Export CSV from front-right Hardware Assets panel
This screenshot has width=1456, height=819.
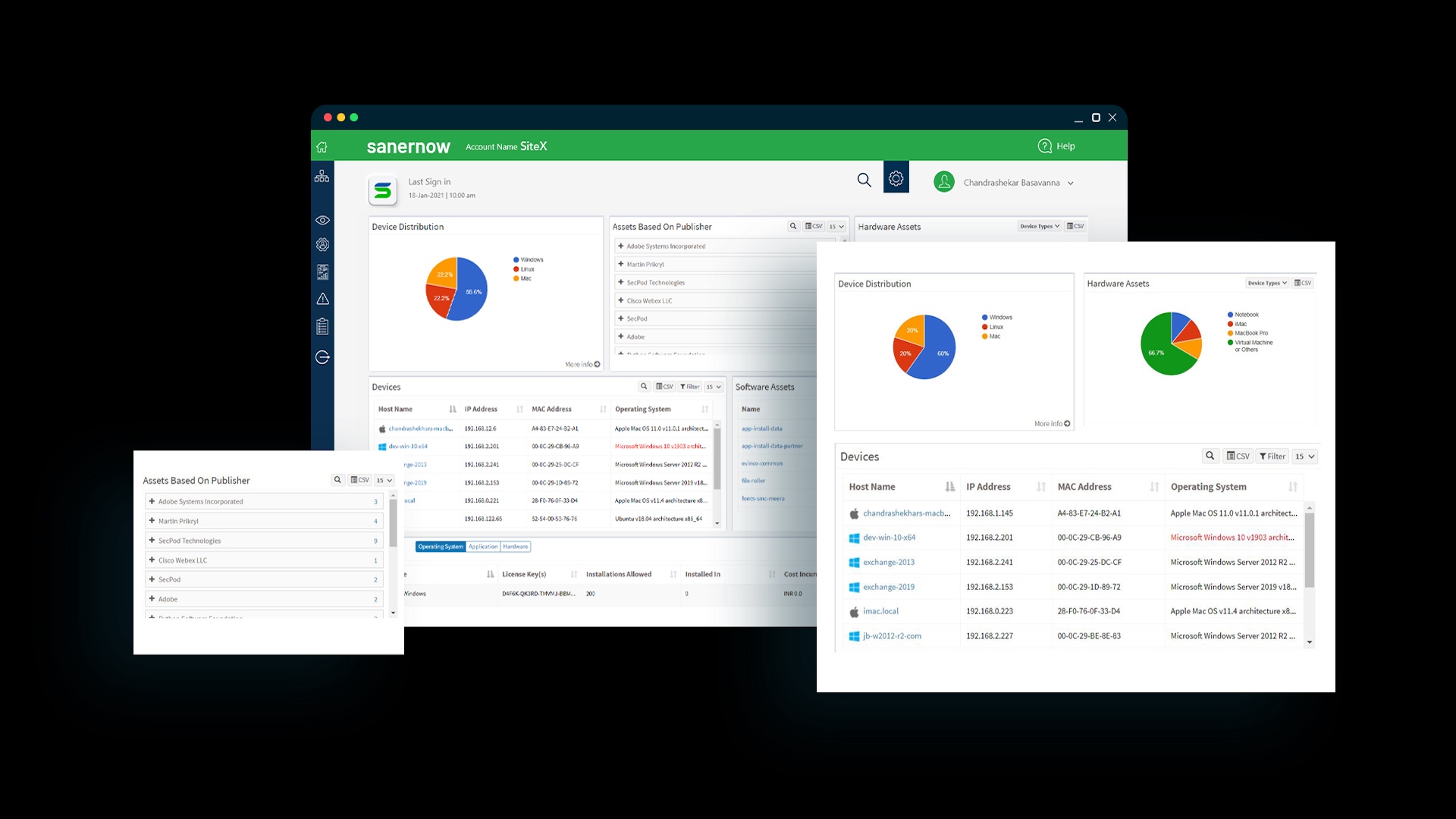coord(1303,283)
